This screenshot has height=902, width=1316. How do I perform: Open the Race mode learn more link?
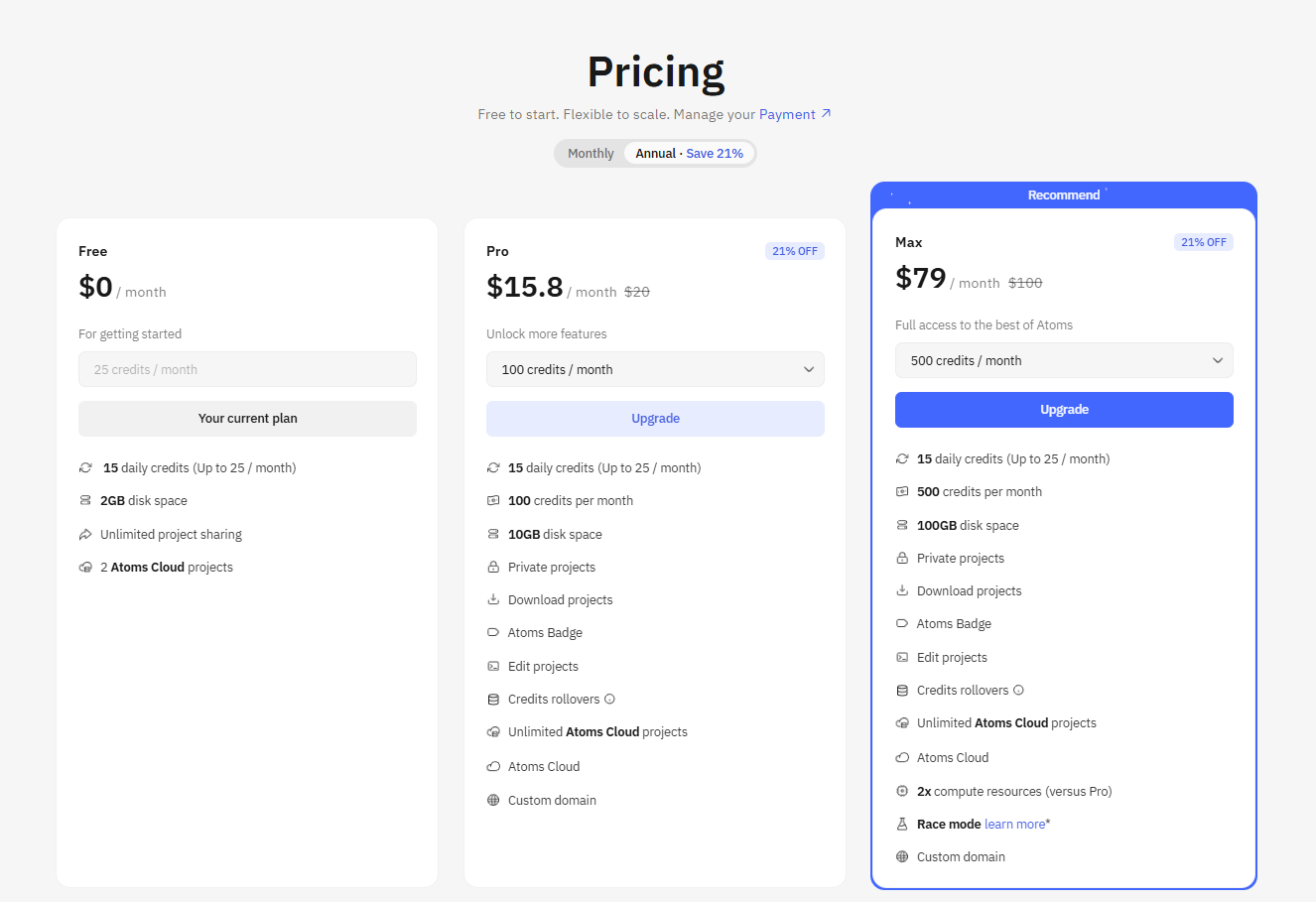point(1014,824)
